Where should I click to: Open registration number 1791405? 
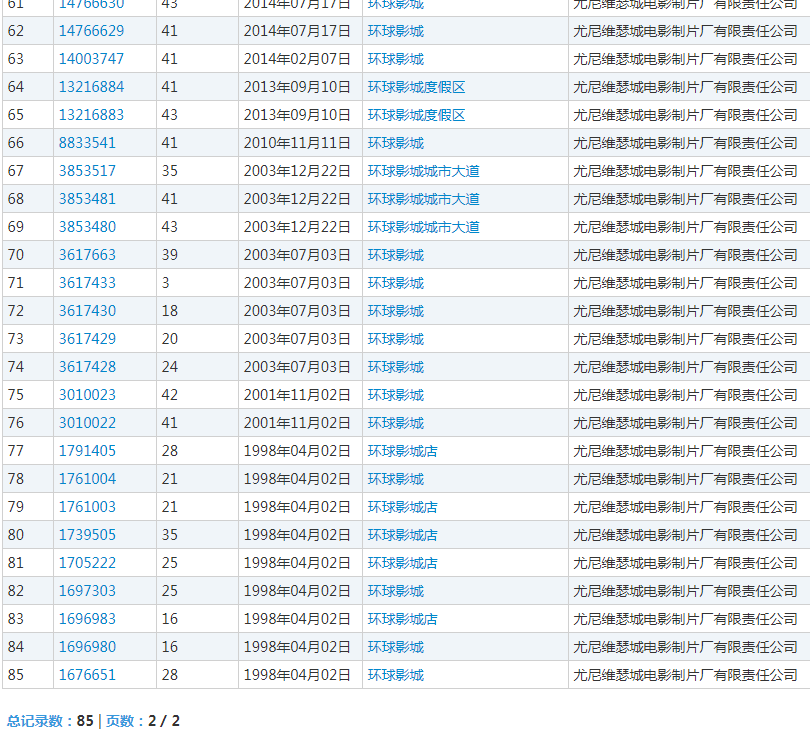(87, 451)
